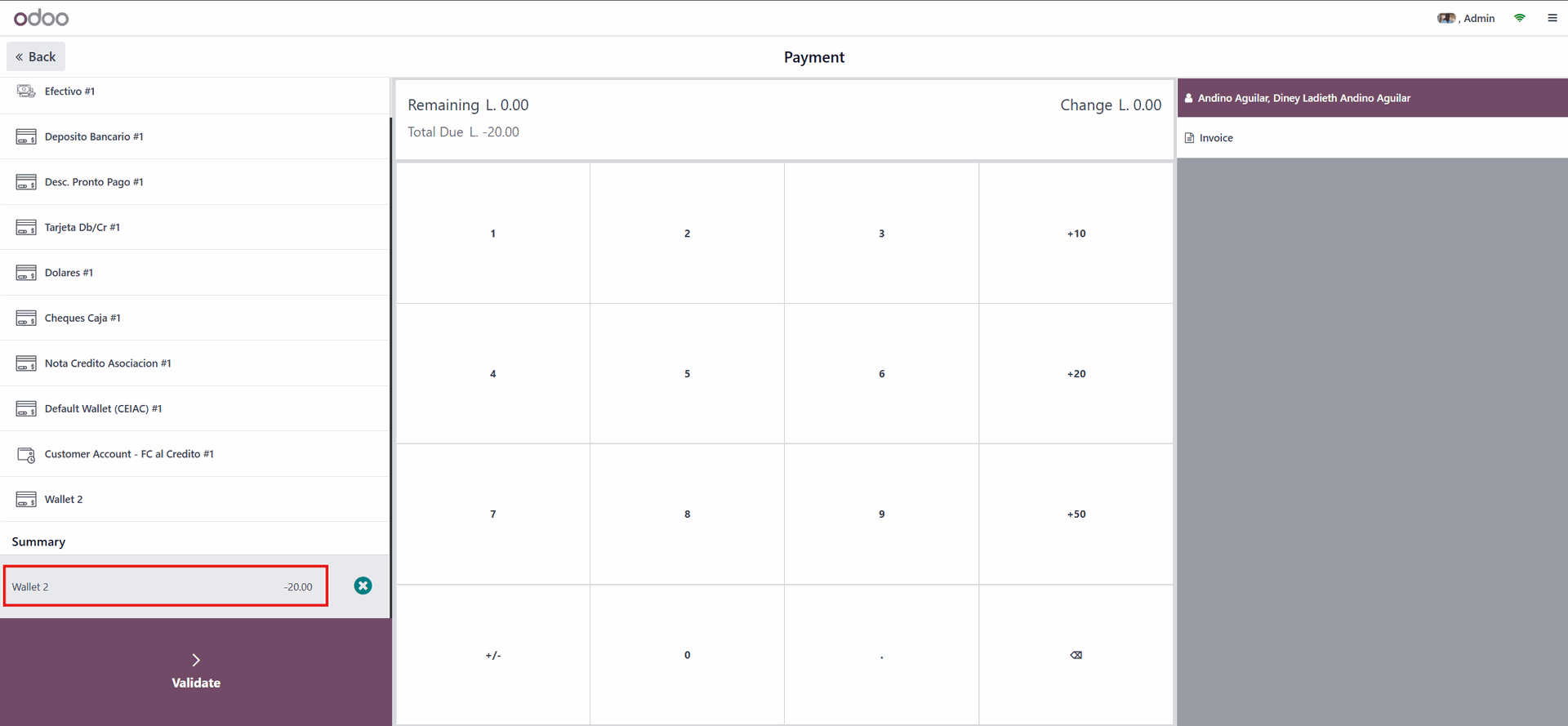Click the backspace key on numpad

click(1076, 655)
